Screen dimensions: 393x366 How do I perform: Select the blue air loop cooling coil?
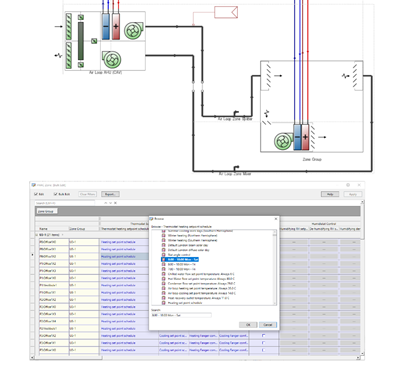[x=105, y=26]
